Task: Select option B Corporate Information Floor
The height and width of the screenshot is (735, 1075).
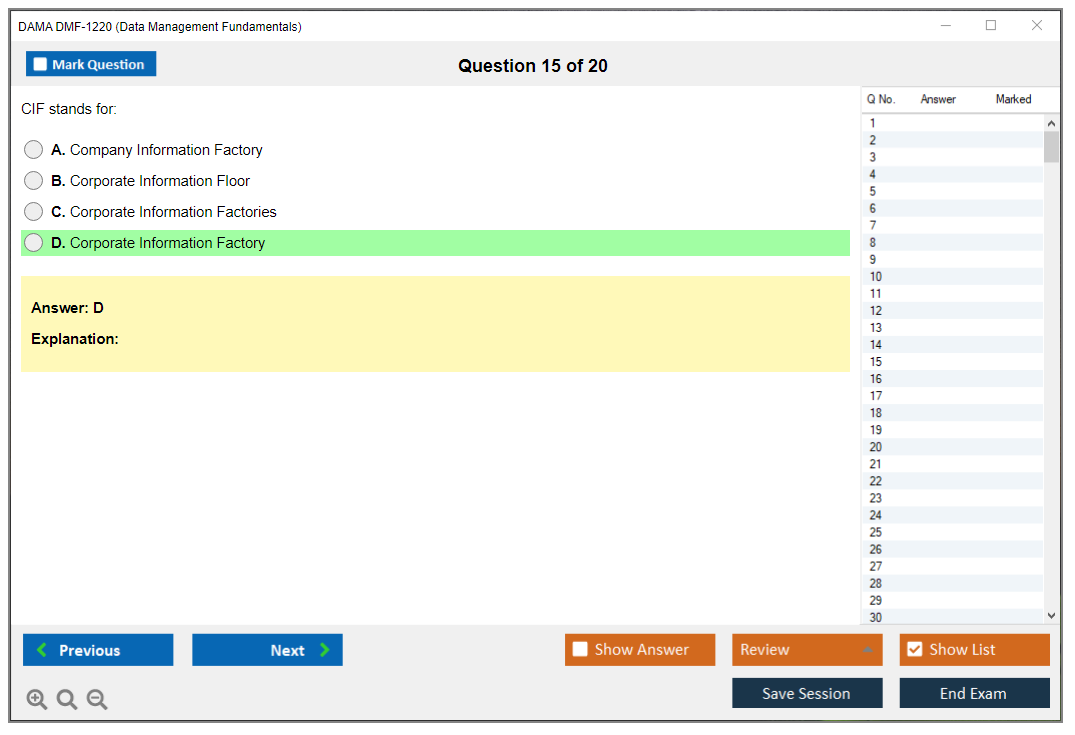Action: point(34,181)
